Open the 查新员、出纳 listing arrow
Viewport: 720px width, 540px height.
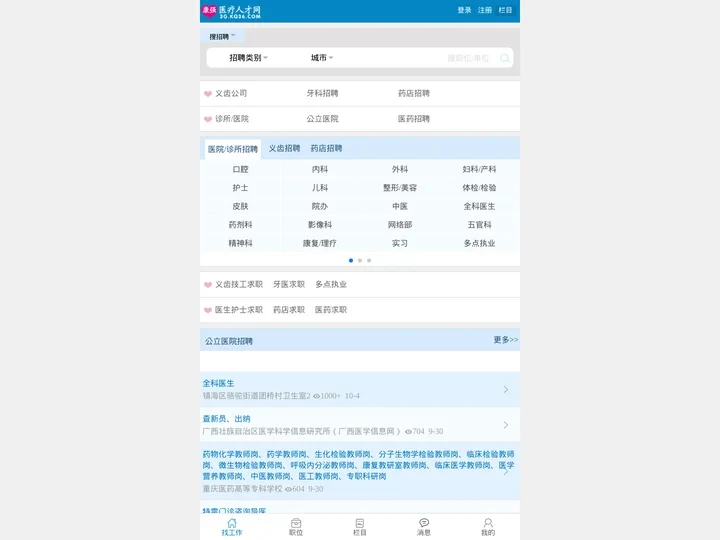coord(506,425)
